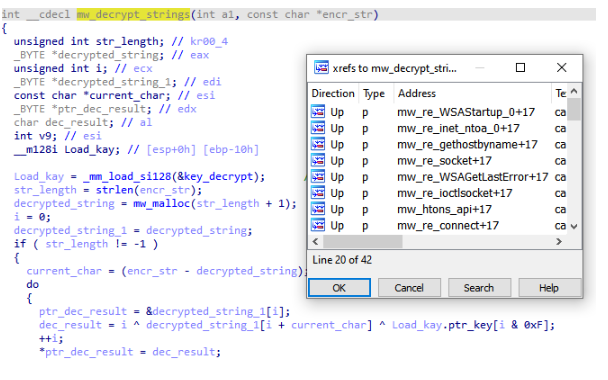Close the xrefs dialog window
This screenshot has height=380, width=608.
coord(561,68)
